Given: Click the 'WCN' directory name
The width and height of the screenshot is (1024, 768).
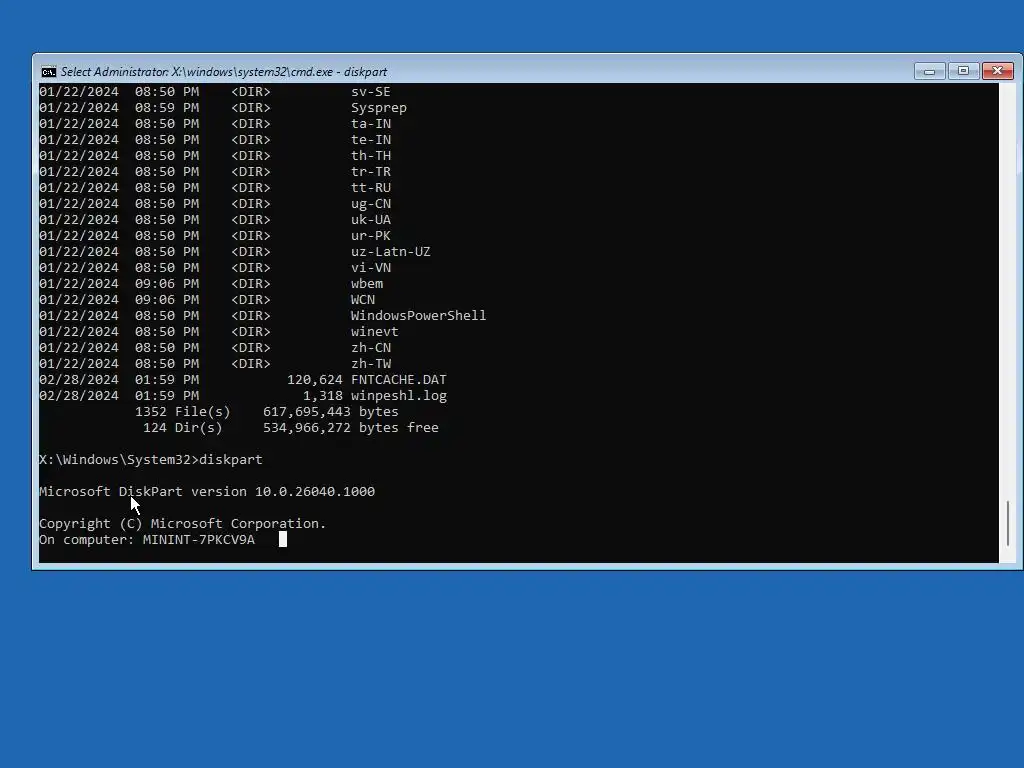Looking at the screenshot, I should [362, 300].
